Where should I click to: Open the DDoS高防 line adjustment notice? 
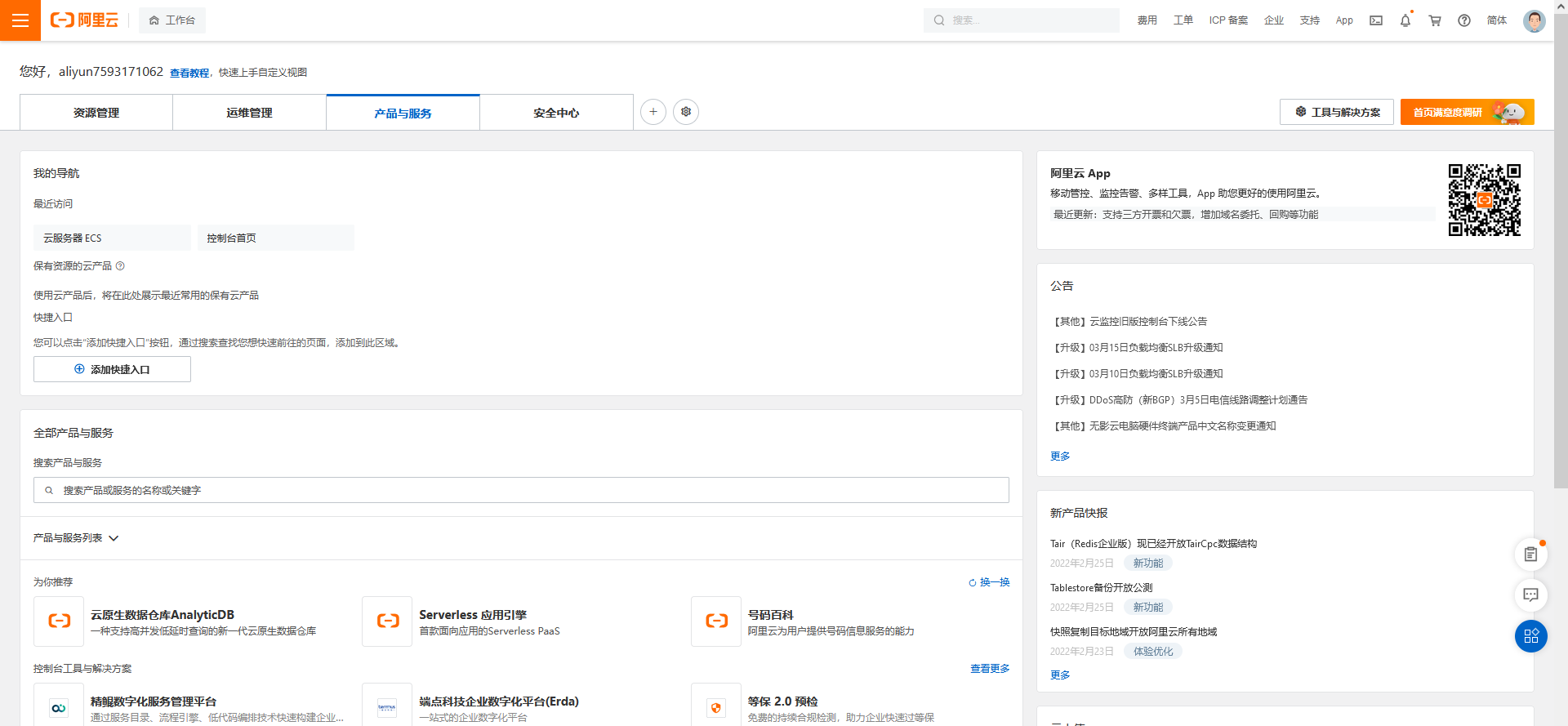[1179, 400]
